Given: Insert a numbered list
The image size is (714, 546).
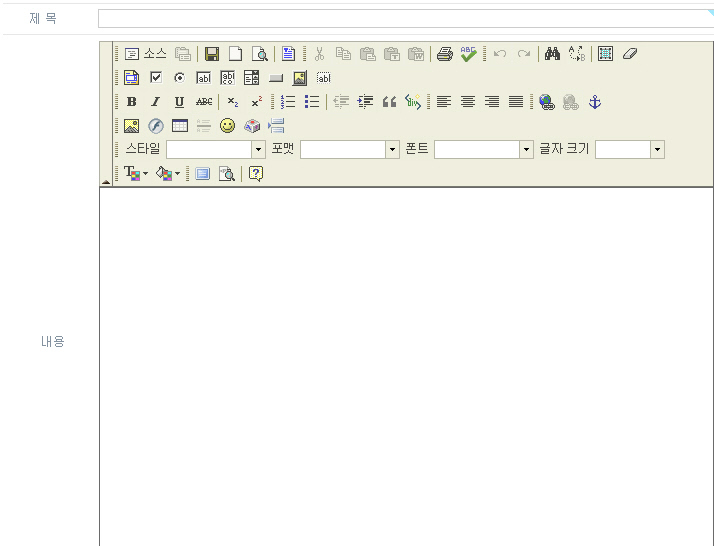Looking at the screenshot, I should click(288, 102).
